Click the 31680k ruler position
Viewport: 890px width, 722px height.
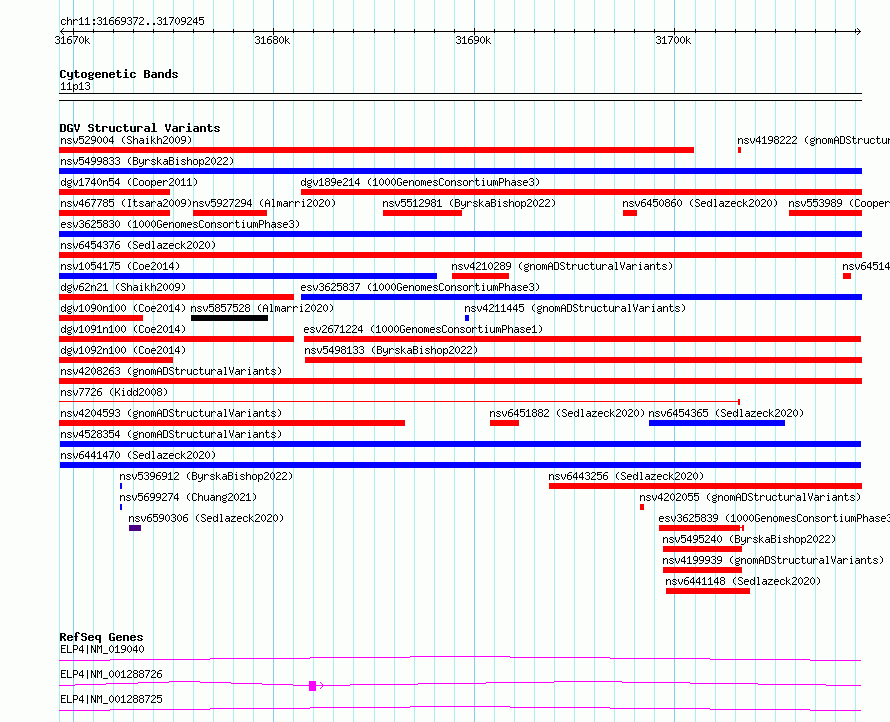tap(272, 40)
